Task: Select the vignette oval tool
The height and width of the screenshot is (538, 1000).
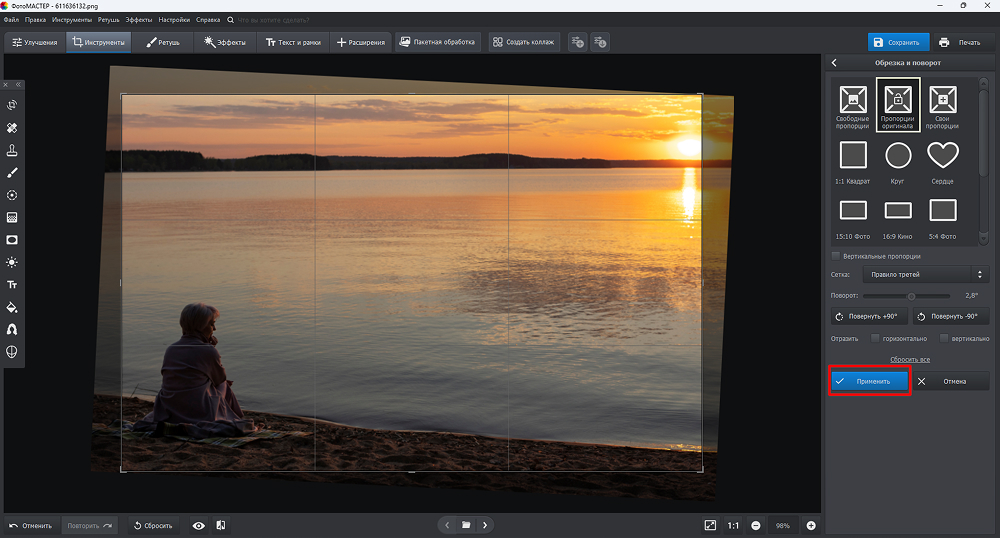Action: [11, 240]
